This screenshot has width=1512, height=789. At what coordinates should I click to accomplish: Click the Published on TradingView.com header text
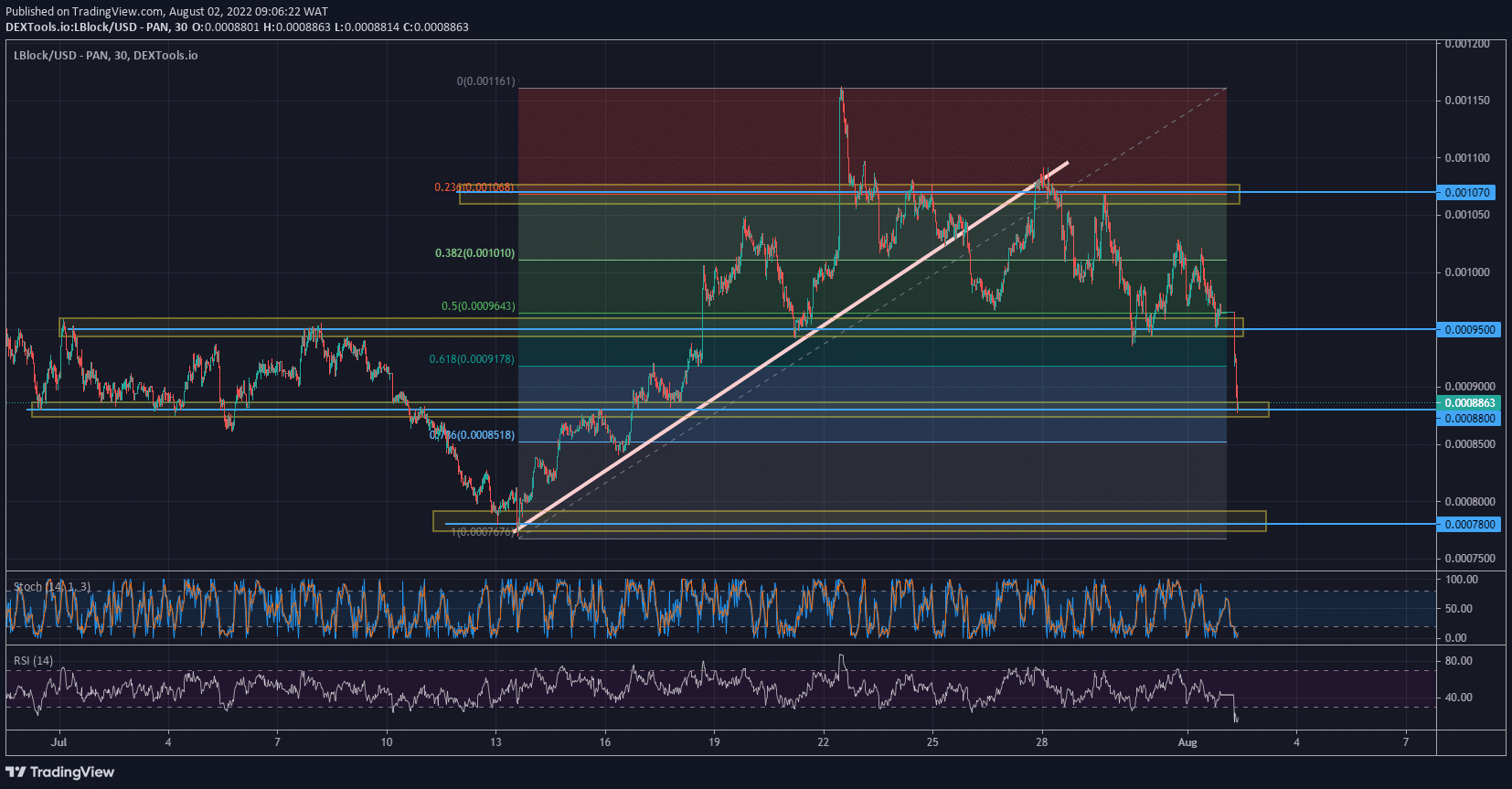(x=166, y=12)
